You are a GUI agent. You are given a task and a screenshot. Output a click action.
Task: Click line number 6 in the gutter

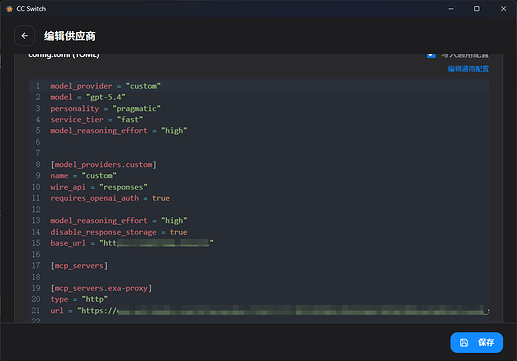[38, 142]
